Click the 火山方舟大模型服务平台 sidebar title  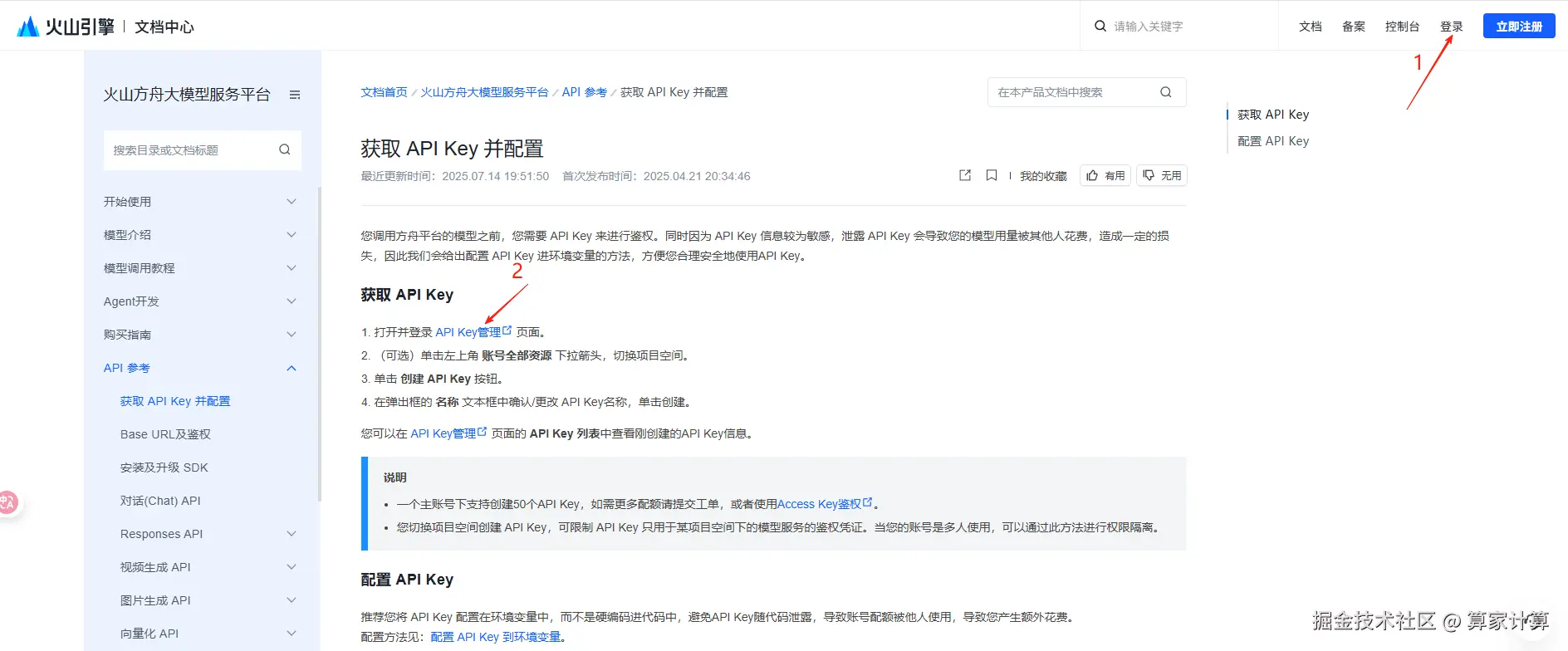pos(187,95)
